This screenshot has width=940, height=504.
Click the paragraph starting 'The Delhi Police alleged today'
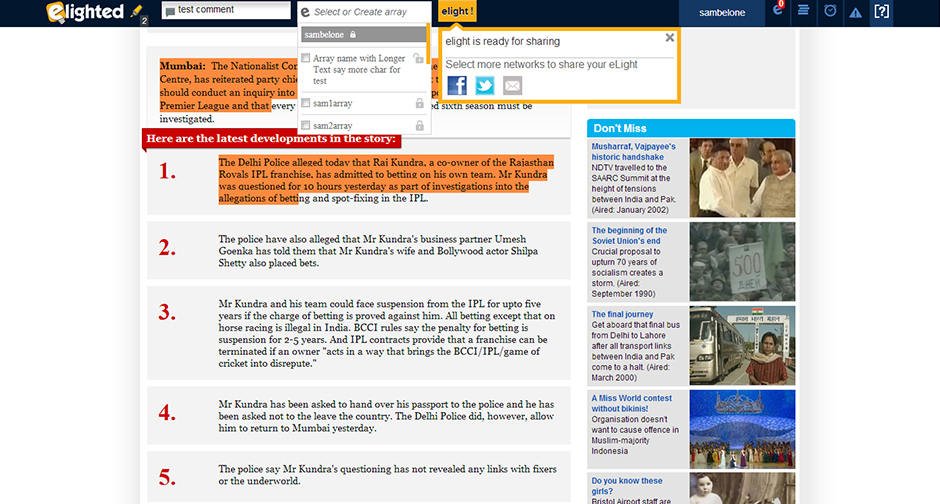386,180
